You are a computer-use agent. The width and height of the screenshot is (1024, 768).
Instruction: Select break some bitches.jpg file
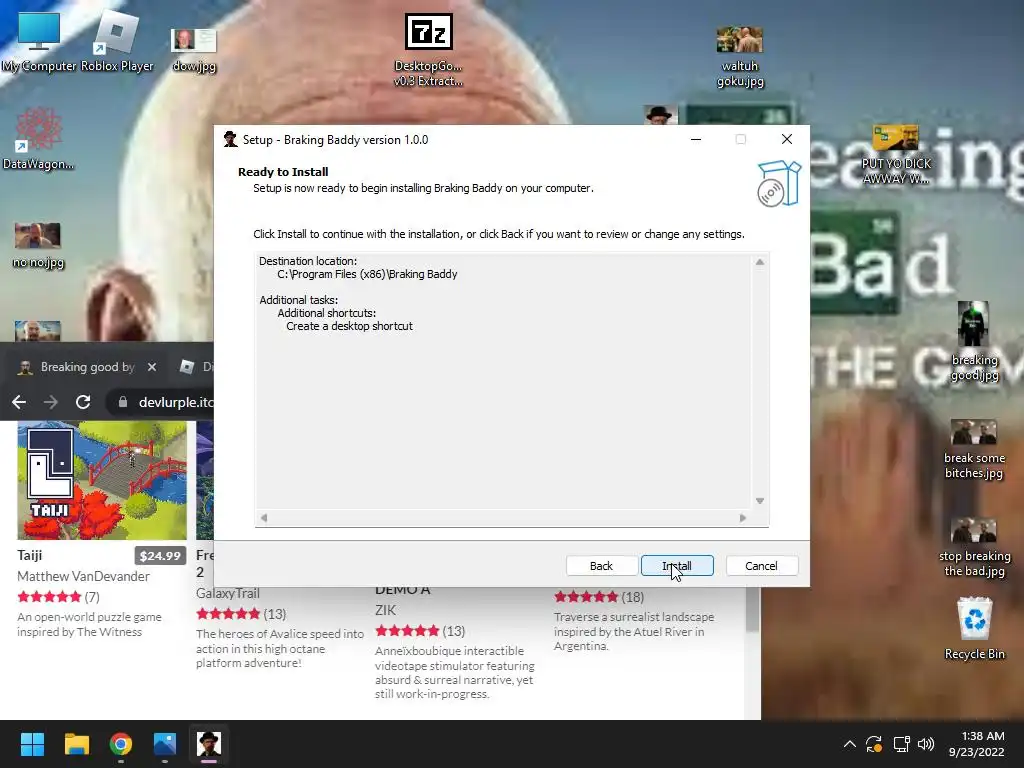pos(974,449)
